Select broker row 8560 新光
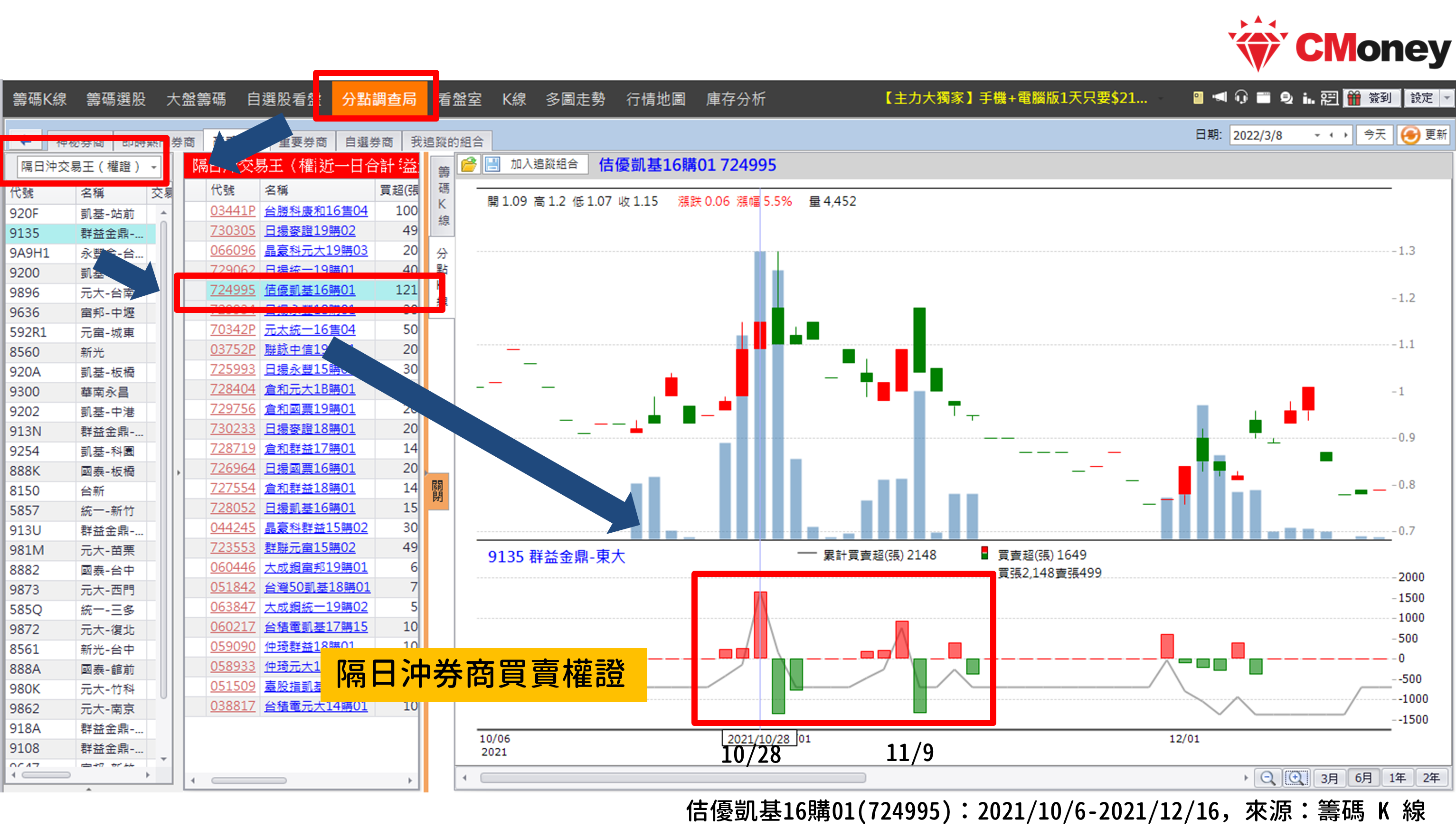1456x838 pixels. pos(81,352)
